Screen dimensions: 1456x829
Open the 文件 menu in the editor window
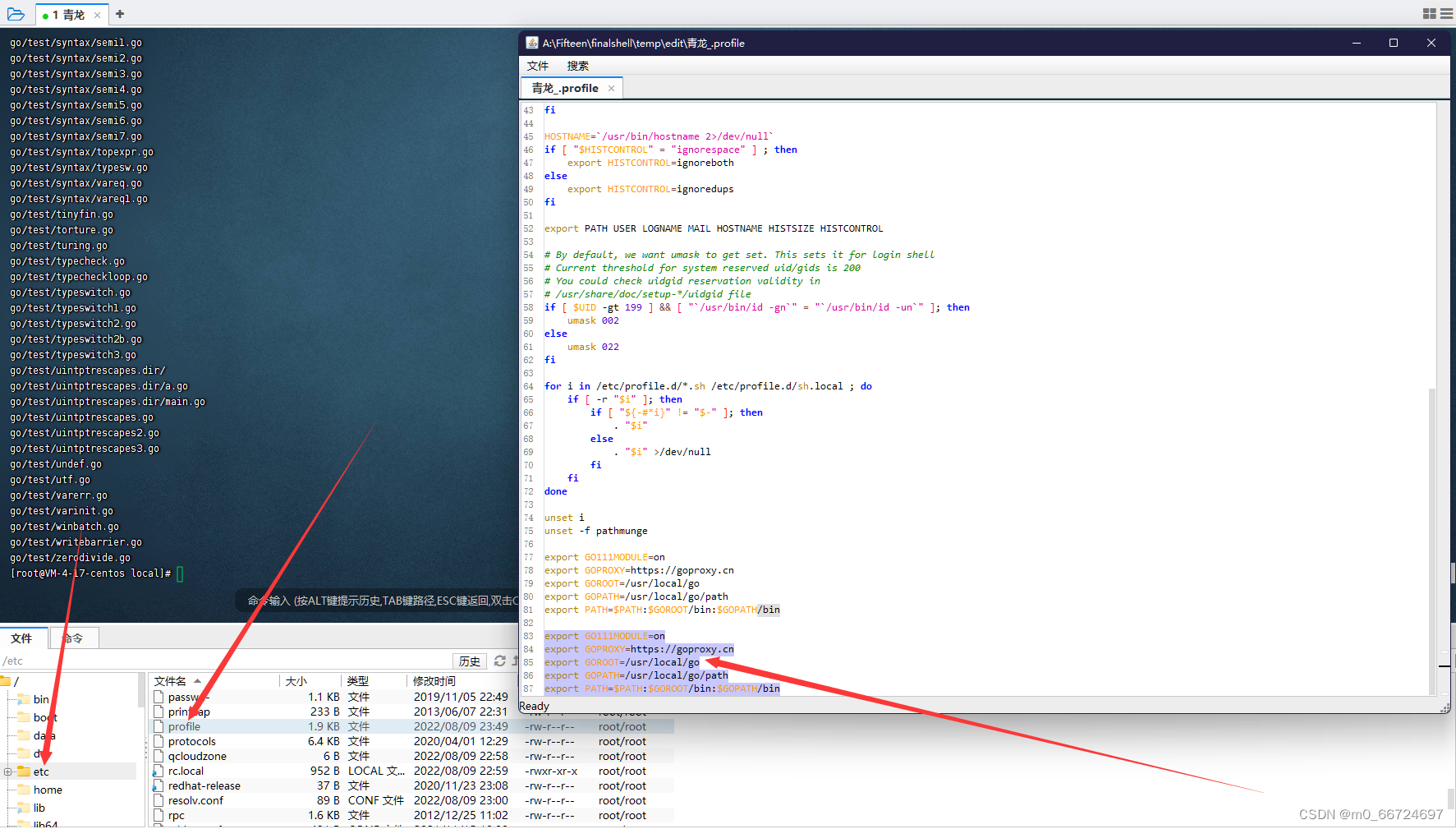(538, 66)
